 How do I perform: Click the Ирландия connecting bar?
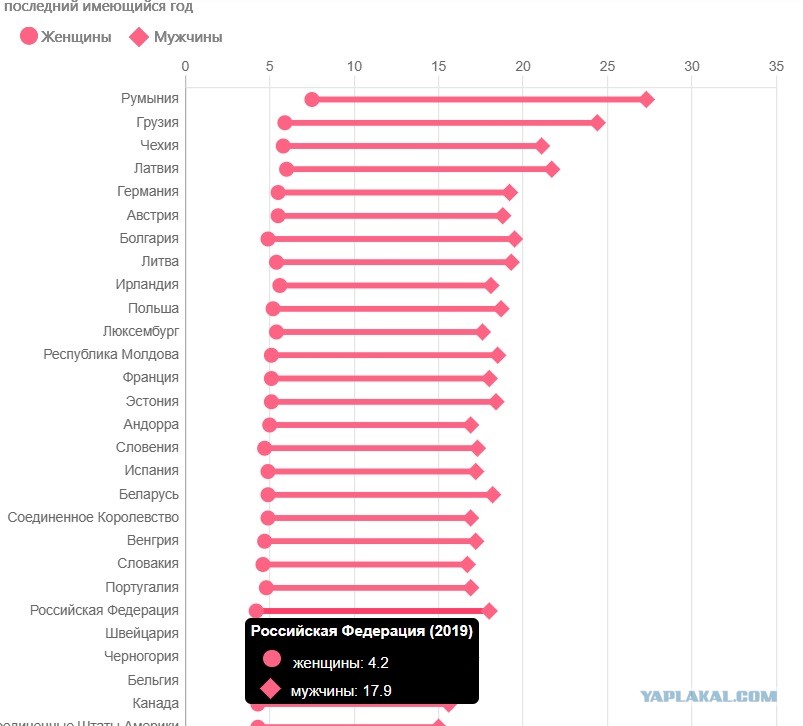pos(385,286)
